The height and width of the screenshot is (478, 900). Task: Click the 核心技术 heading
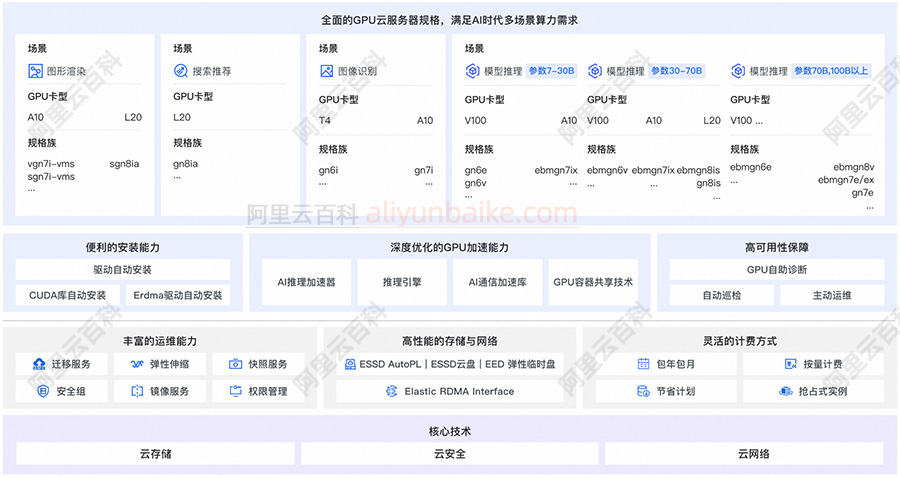click(x=449, y=431)
